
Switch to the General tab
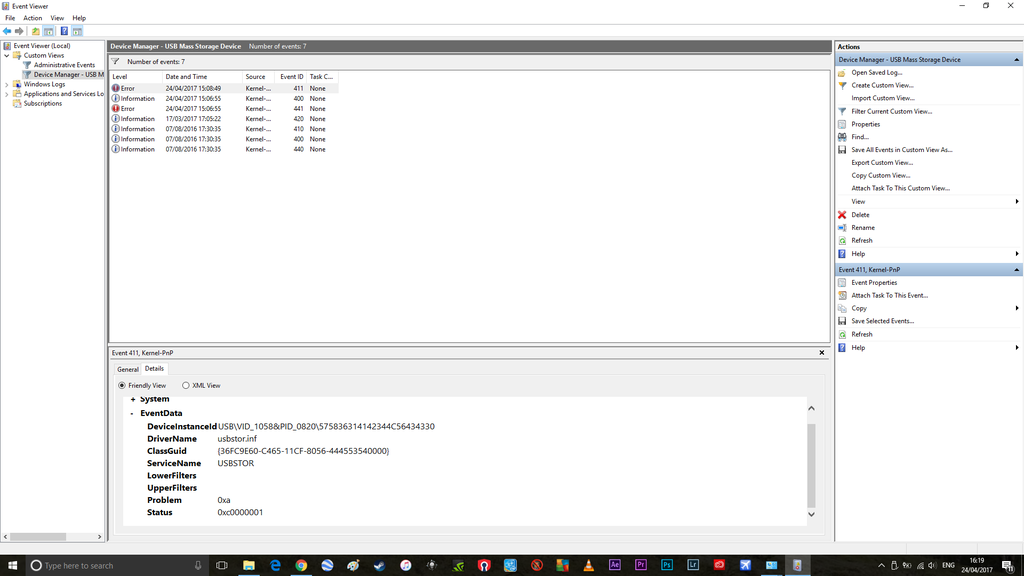(x=127, y=370)
